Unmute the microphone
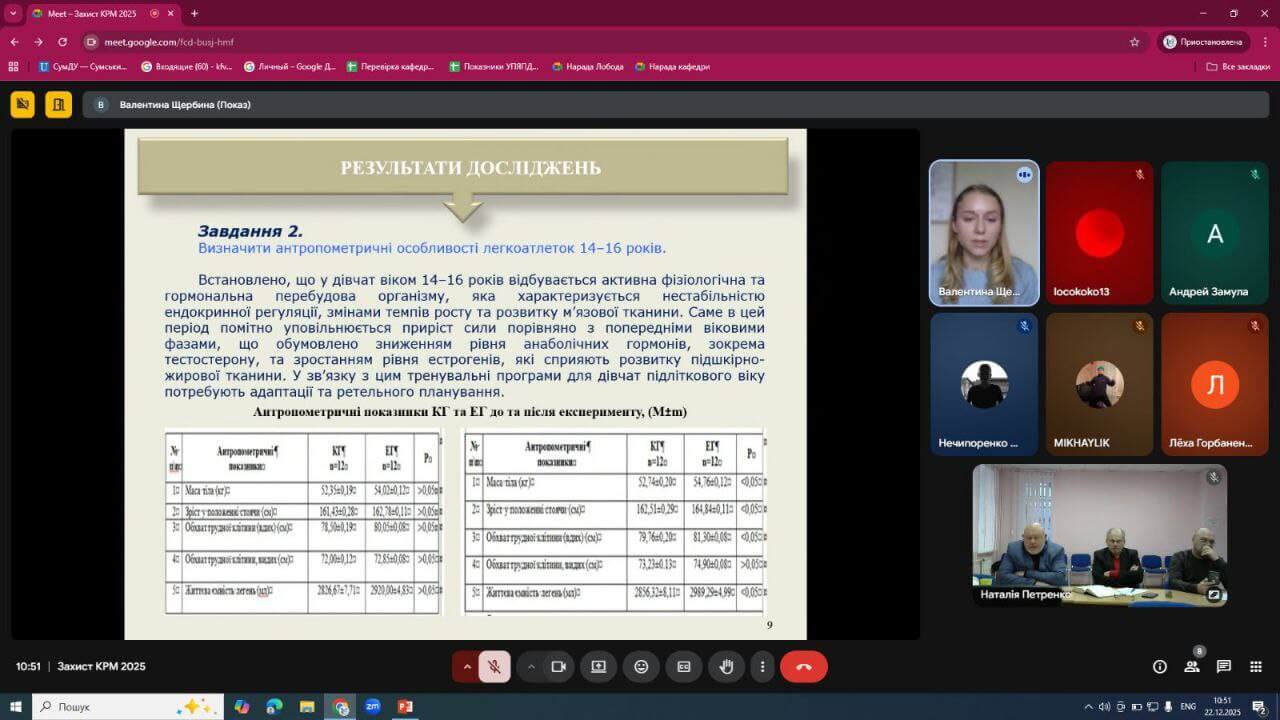Screen dimensions: 1280x720 [494, 667]
